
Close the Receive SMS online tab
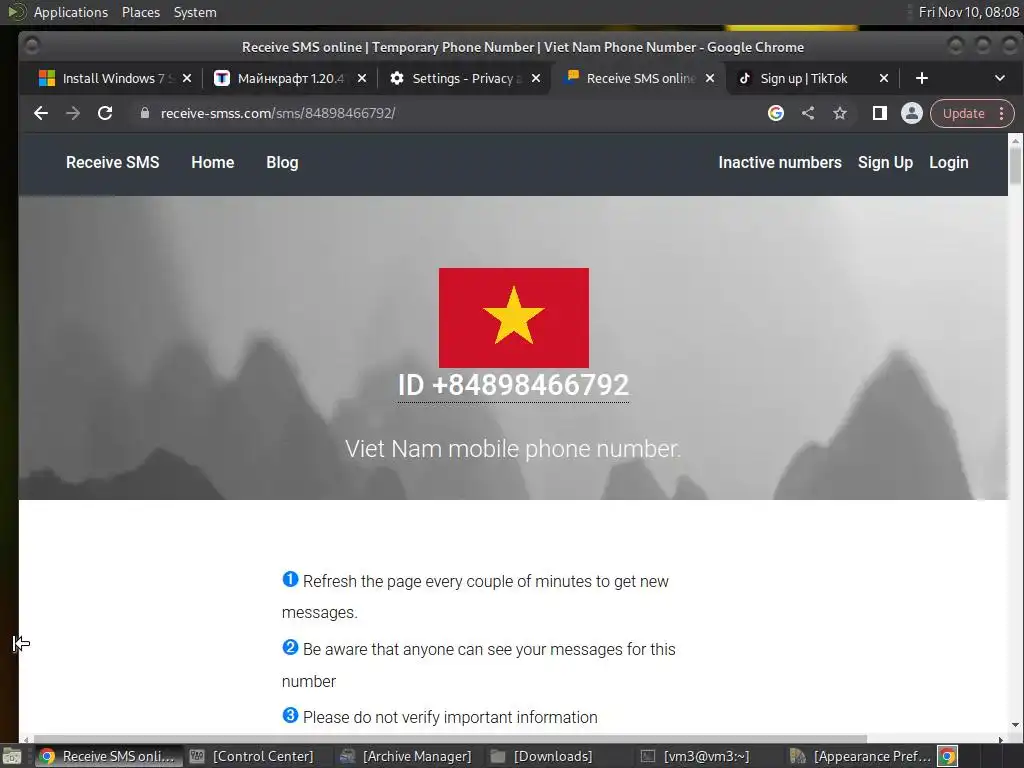click(710, 78)
